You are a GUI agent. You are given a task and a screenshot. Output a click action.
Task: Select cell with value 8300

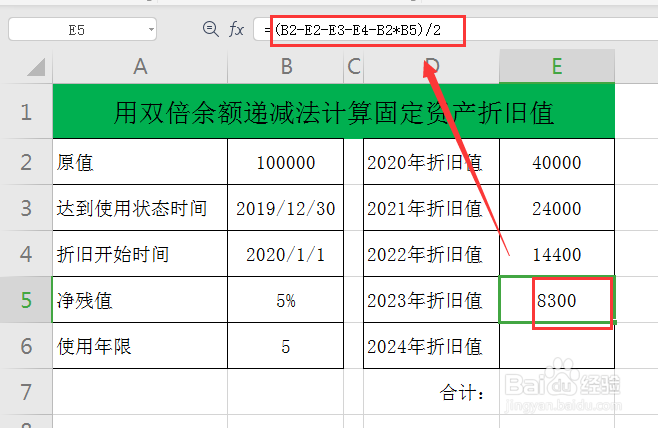pos(557,300)
